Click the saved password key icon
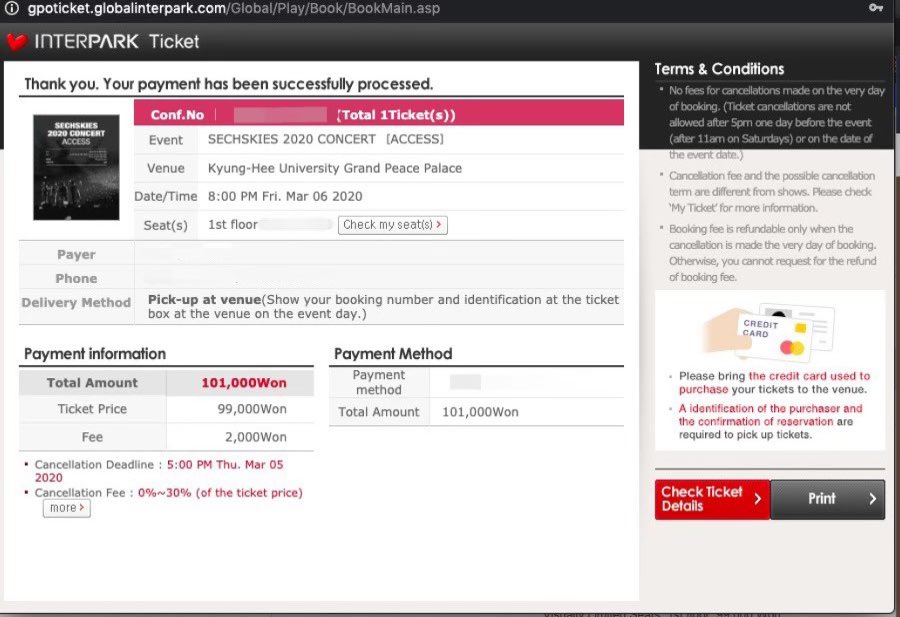This screenshot has height=617, width=900. tap(876, 7)
